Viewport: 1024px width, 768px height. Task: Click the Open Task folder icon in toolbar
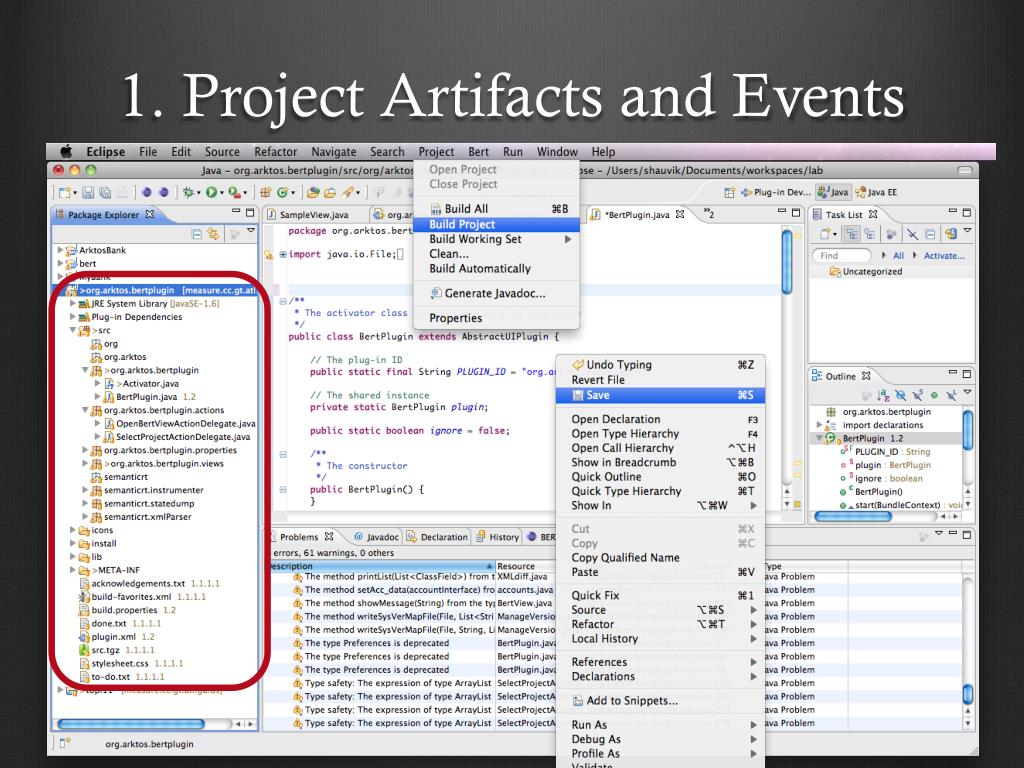[x=330, y=193]
